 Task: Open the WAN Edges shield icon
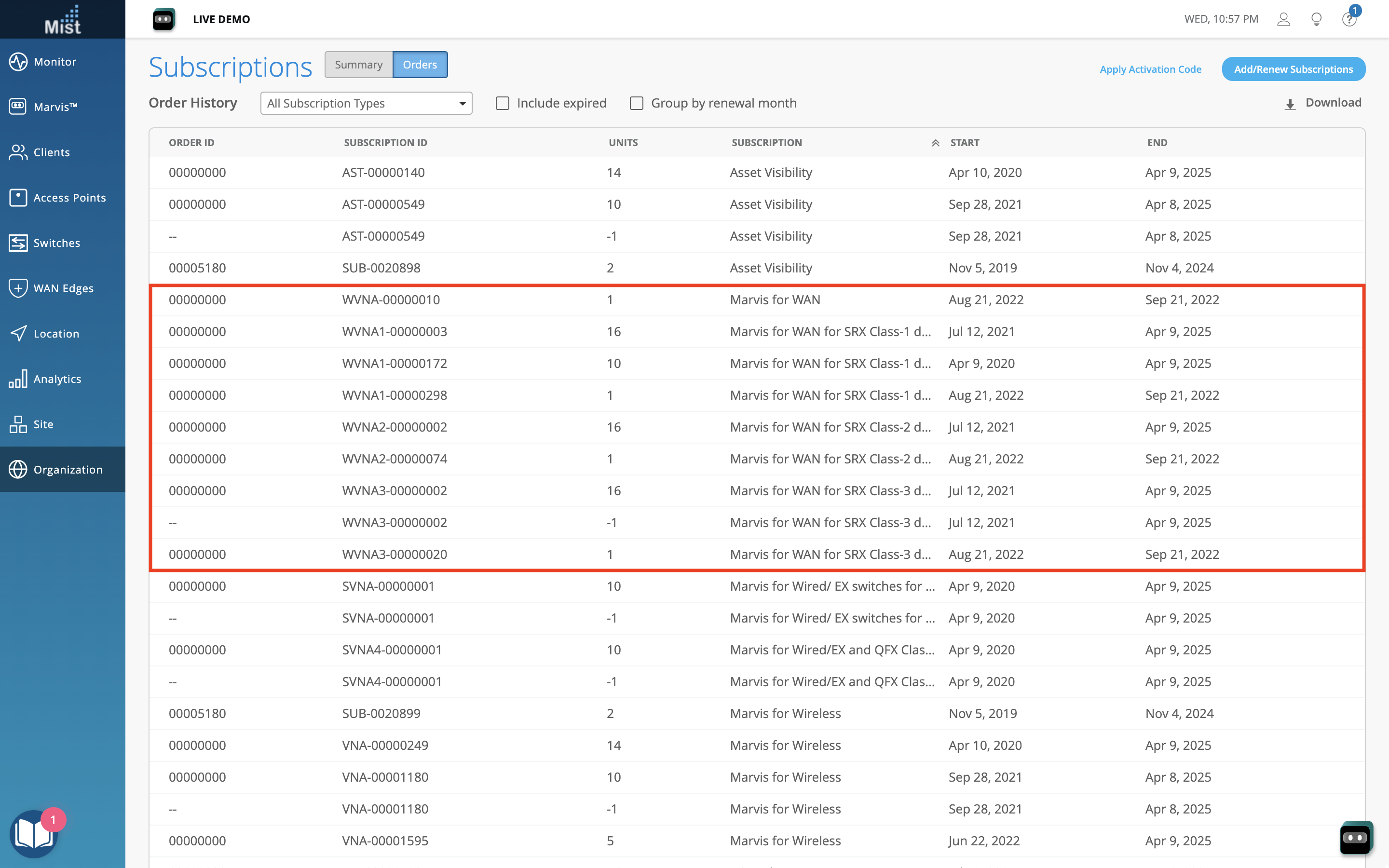click(18, 288)
